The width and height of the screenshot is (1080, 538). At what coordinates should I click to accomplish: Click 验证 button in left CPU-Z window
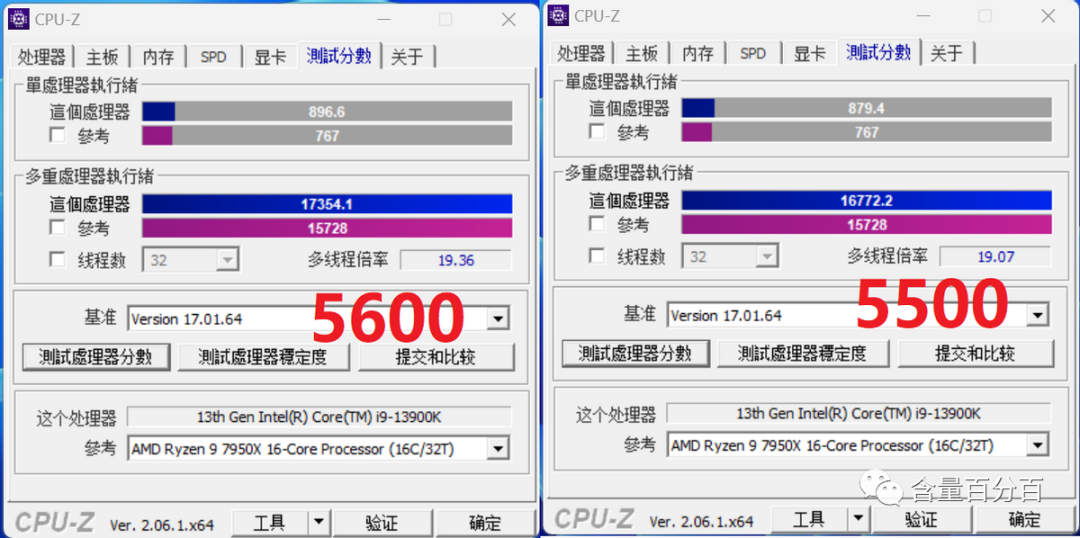tap(381, 523)
